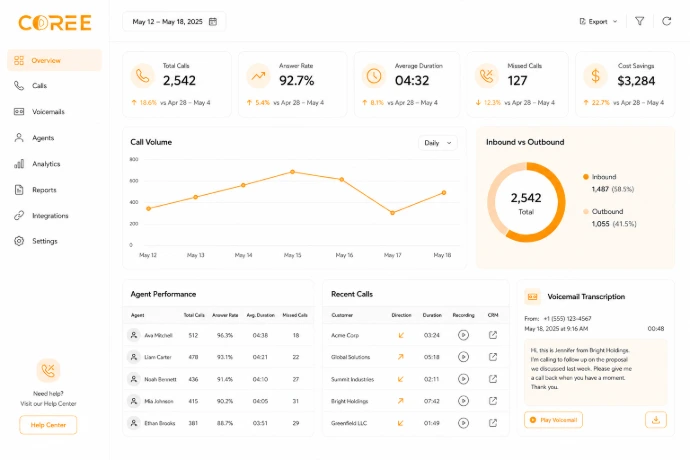
Task: Click the Answer Rate trend icon
Action: point(258,76)
